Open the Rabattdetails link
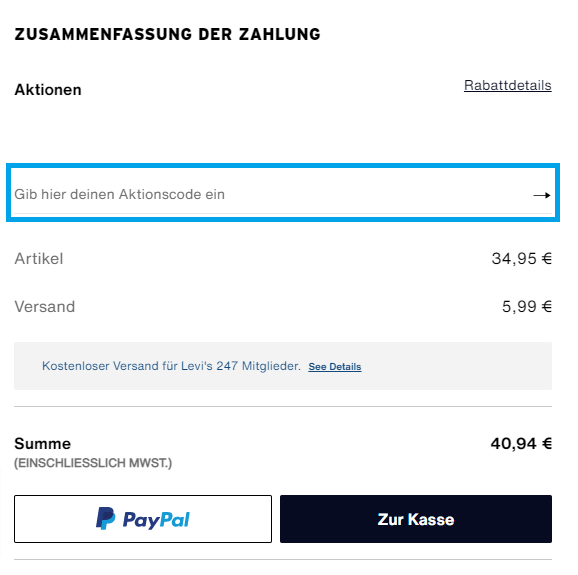This screenshot has width=578, height=575. 508,85
